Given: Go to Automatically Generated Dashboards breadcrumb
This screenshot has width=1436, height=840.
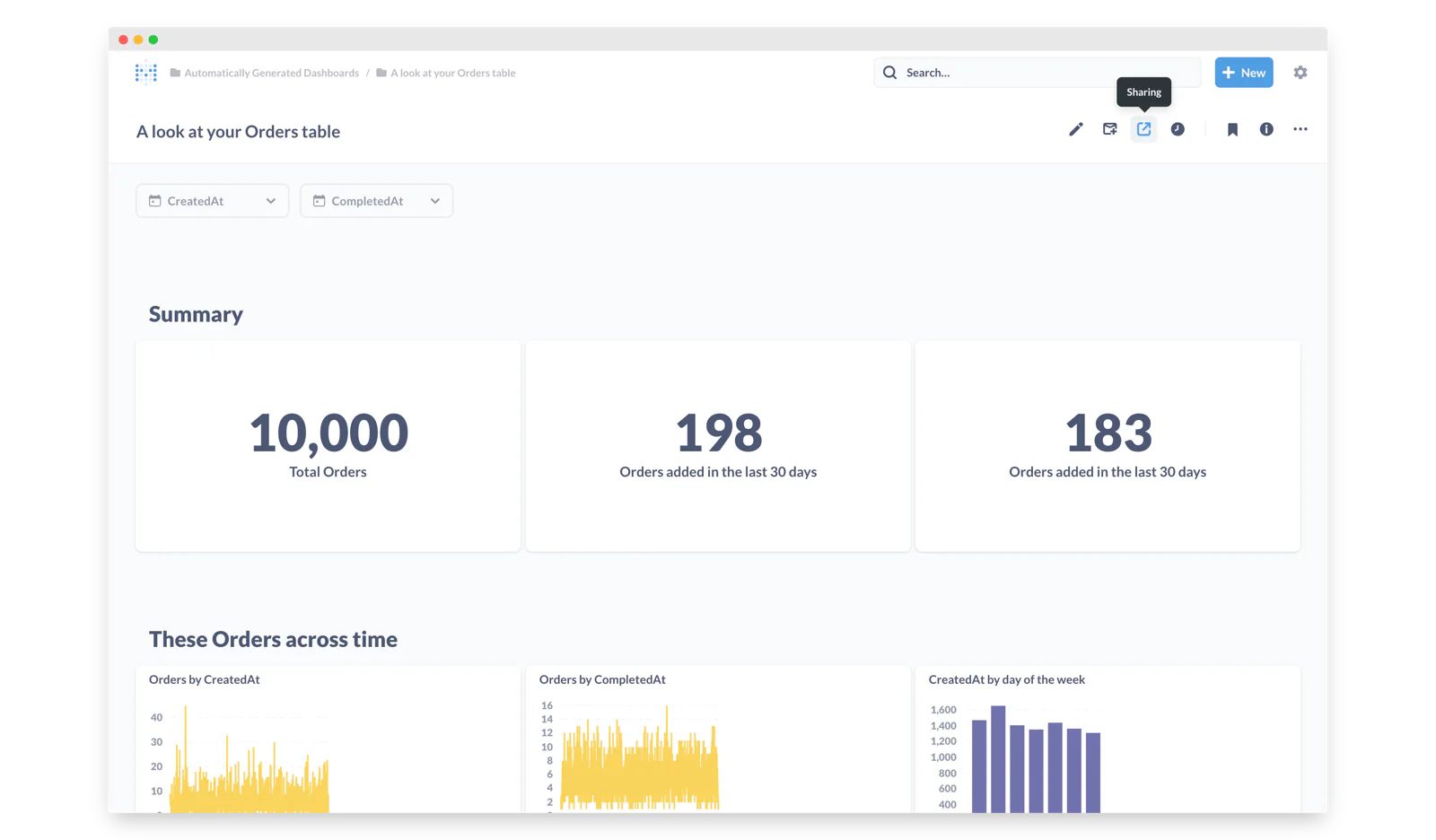Looking at the screenshot, I should coord(271,73).
